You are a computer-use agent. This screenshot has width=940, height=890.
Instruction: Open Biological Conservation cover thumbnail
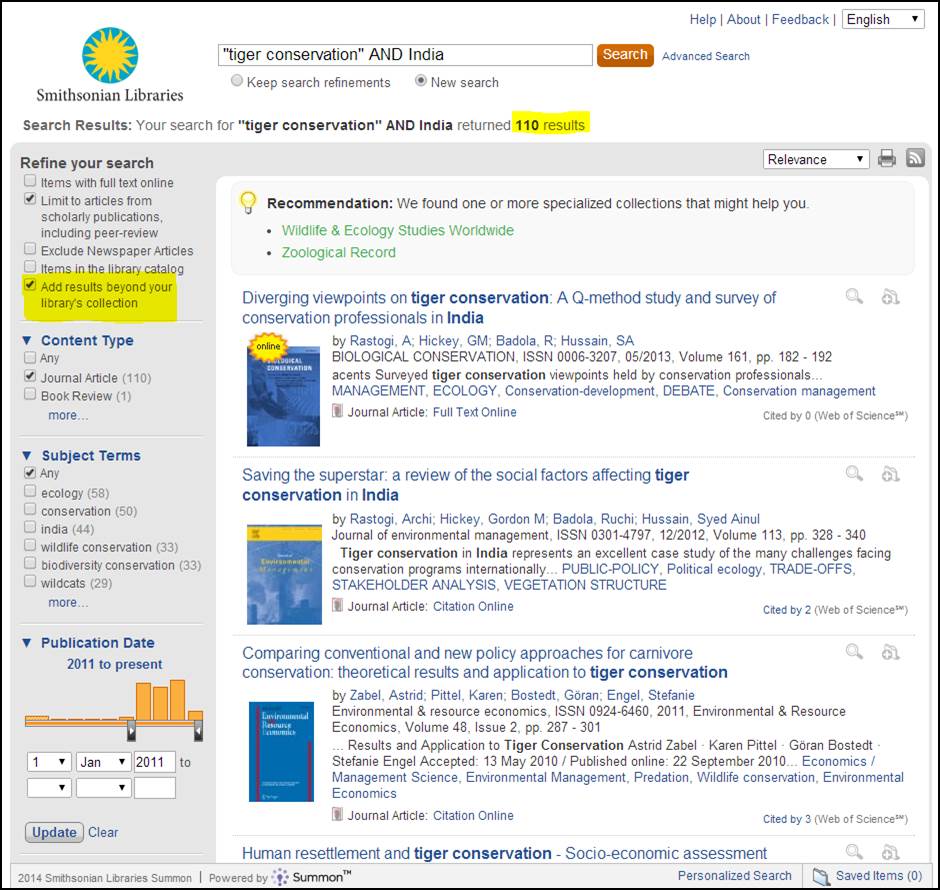pyautogui.click(x=284, y=396)
